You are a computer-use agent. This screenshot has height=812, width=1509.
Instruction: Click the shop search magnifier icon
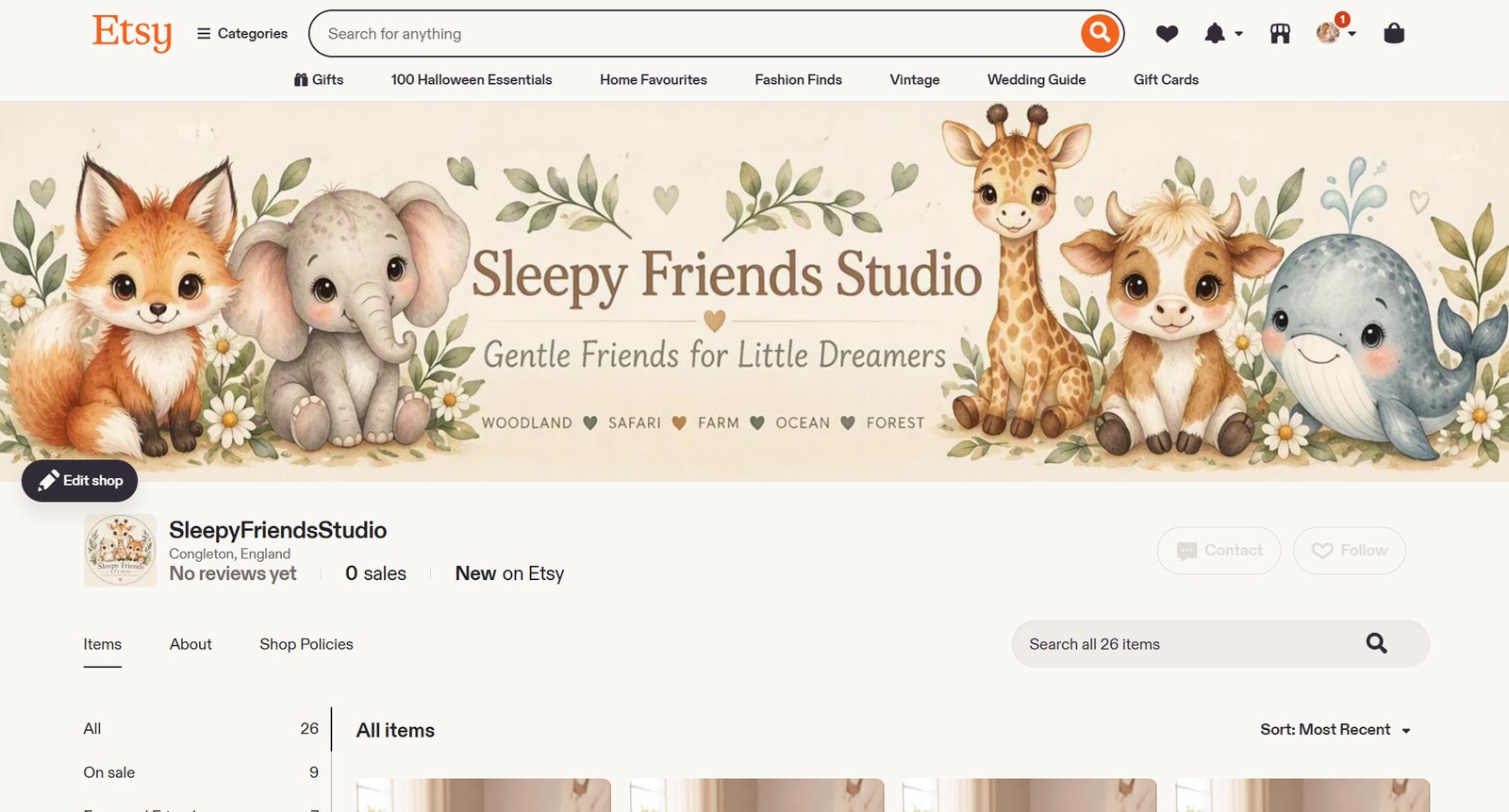pos(1377,643)
